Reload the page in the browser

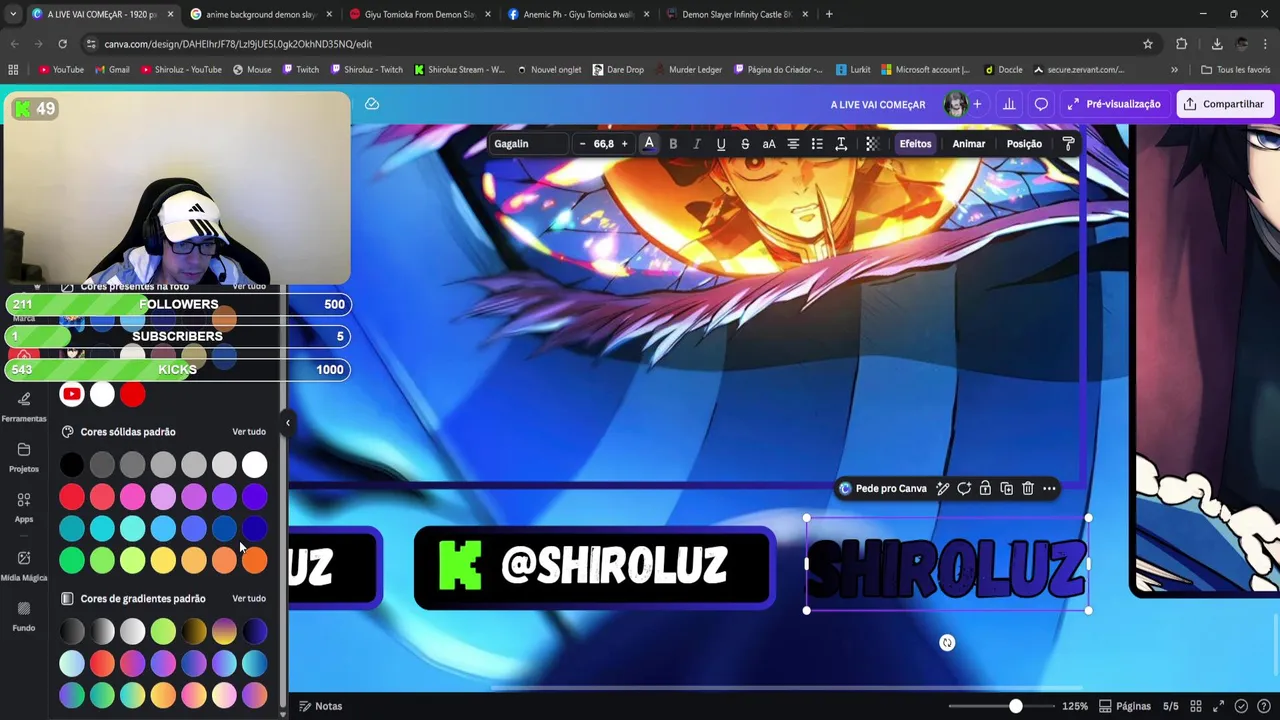[62, 44]
